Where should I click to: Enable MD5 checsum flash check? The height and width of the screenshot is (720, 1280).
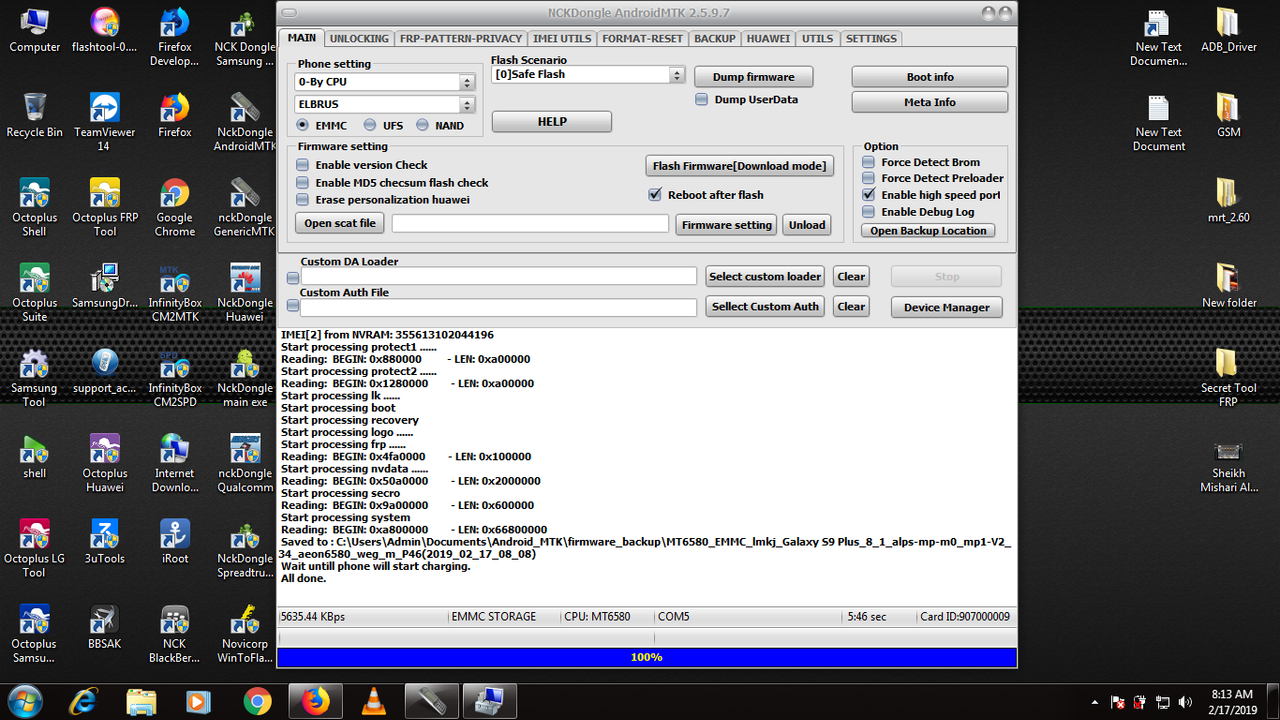(303, 183)
